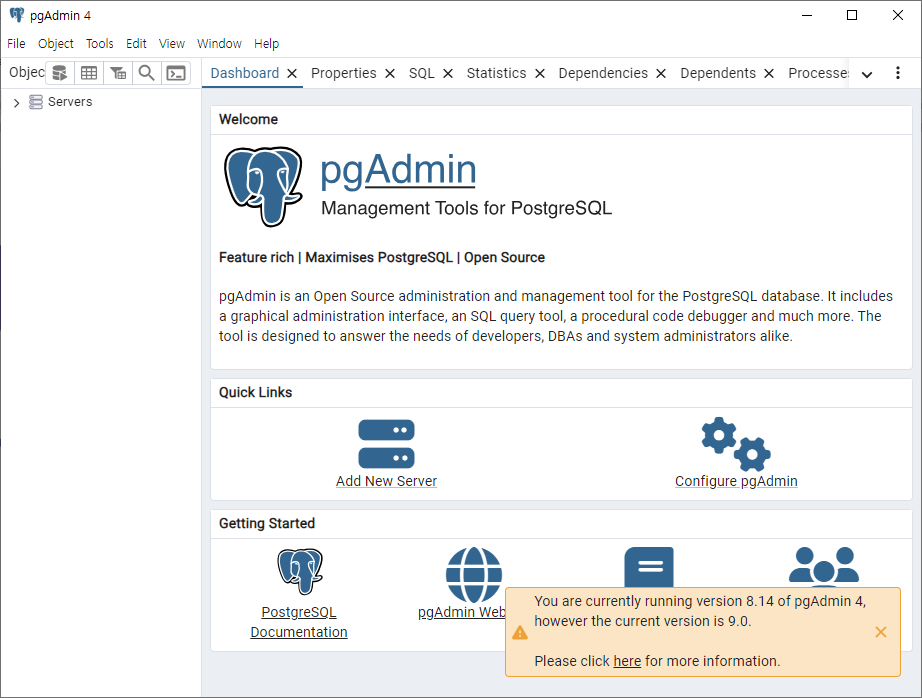Open the PostgreSQL Documentation link
Screen dimensions: 922x698
[x=299, y=622]
